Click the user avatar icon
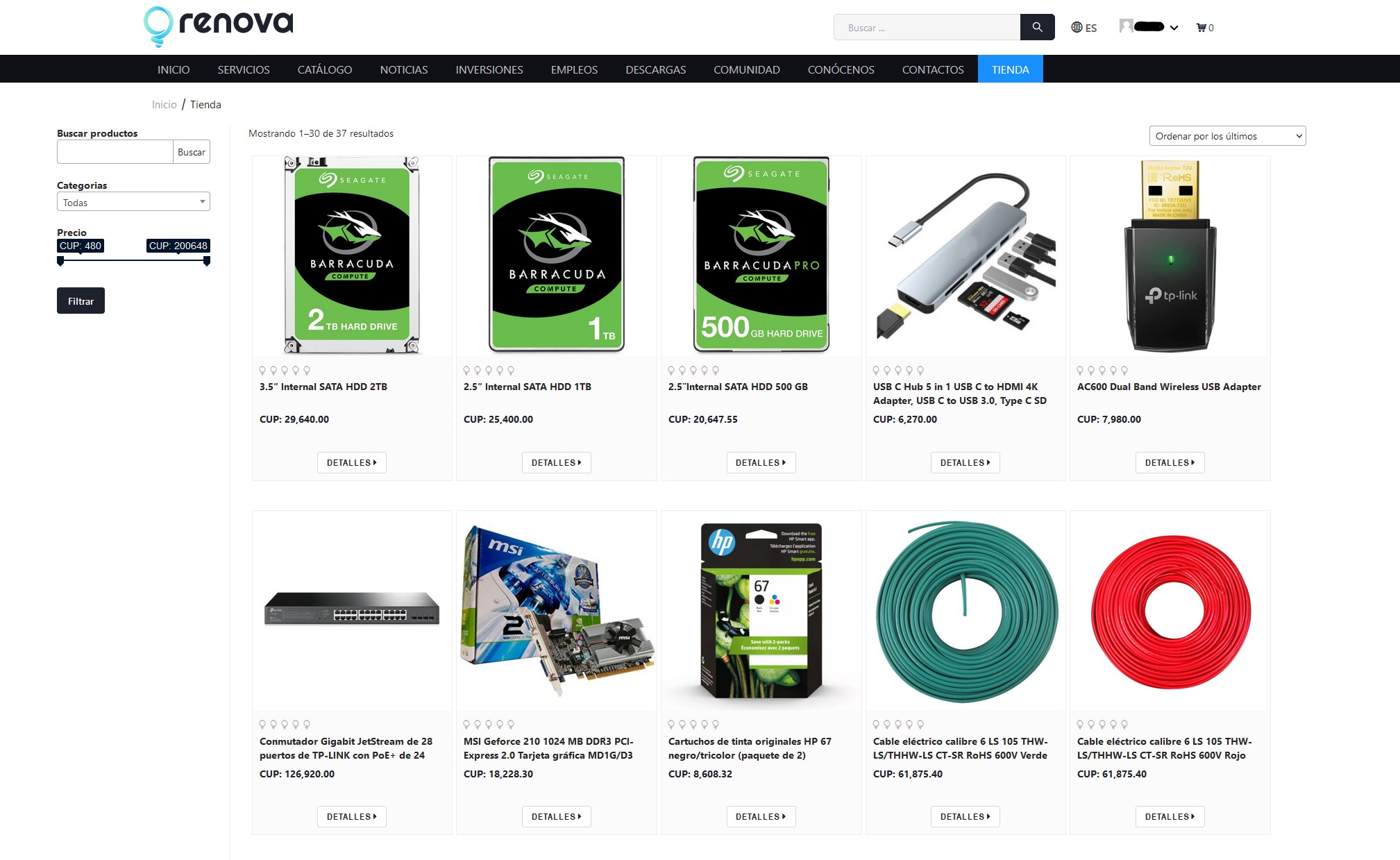The width and height of the screenshot is (1400, 860). tap(1126, 26)
